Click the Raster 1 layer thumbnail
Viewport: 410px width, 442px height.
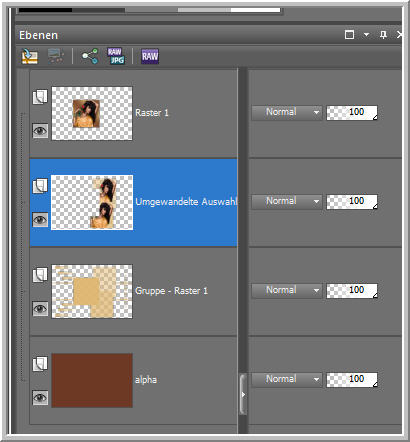92,113
